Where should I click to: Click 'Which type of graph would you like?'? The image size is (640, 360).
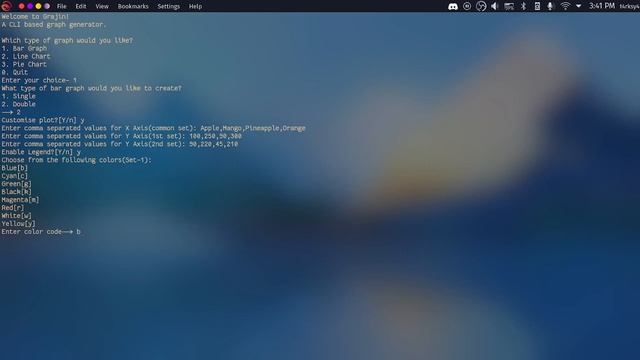click(x=67, y=40)
